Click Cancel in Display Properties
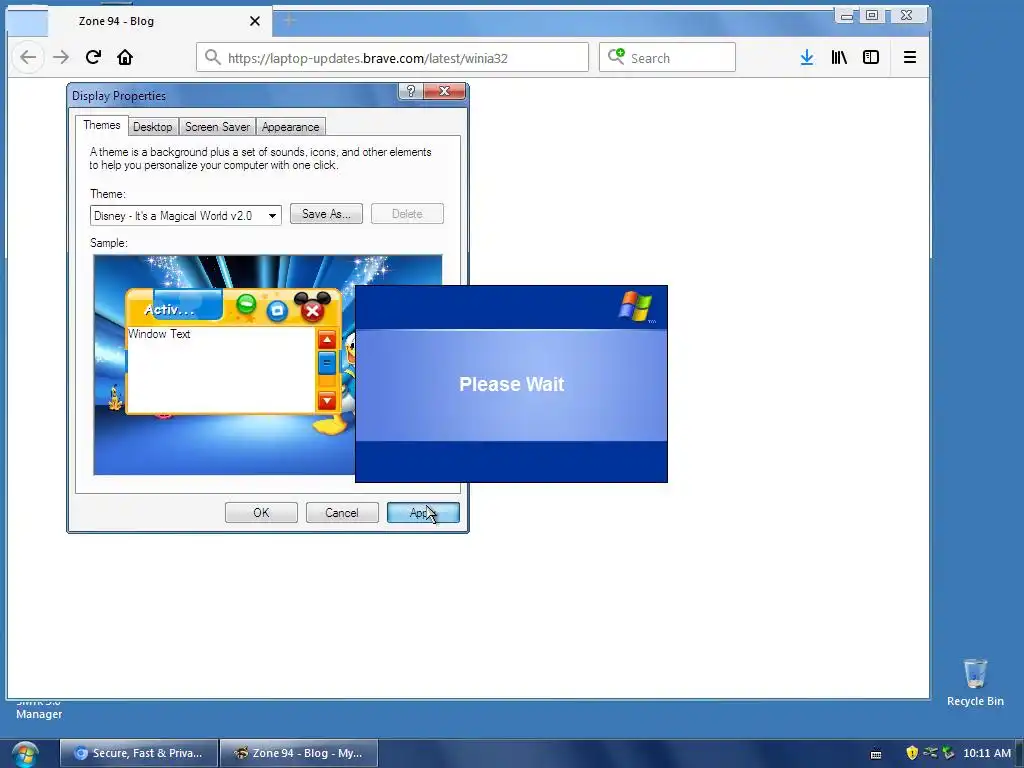 (342, 513)
